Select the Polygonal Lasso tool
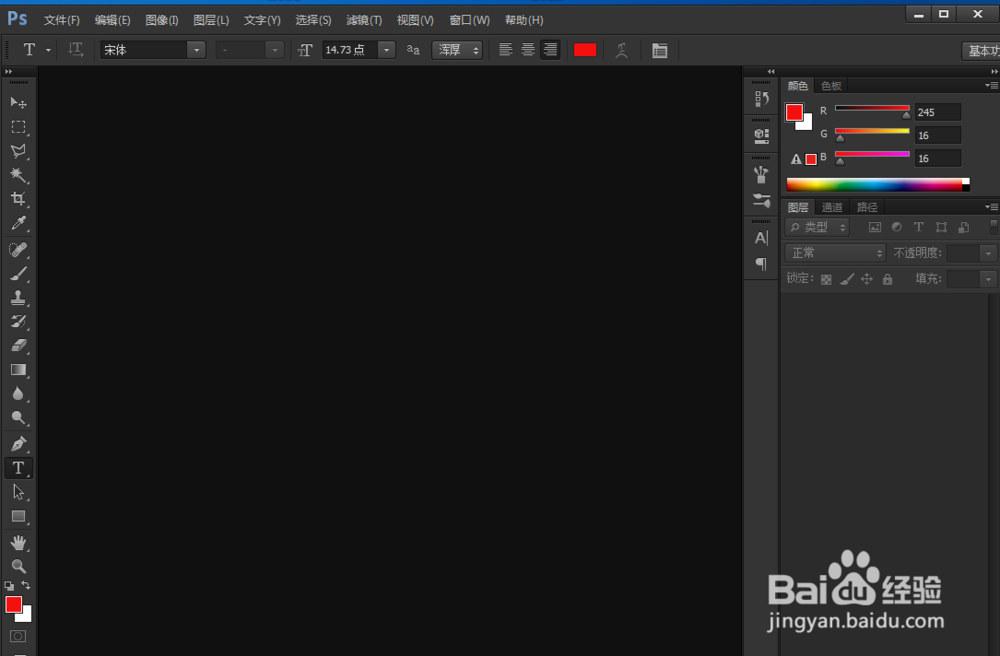1000x656 pixels. click(x=18, y=151)
